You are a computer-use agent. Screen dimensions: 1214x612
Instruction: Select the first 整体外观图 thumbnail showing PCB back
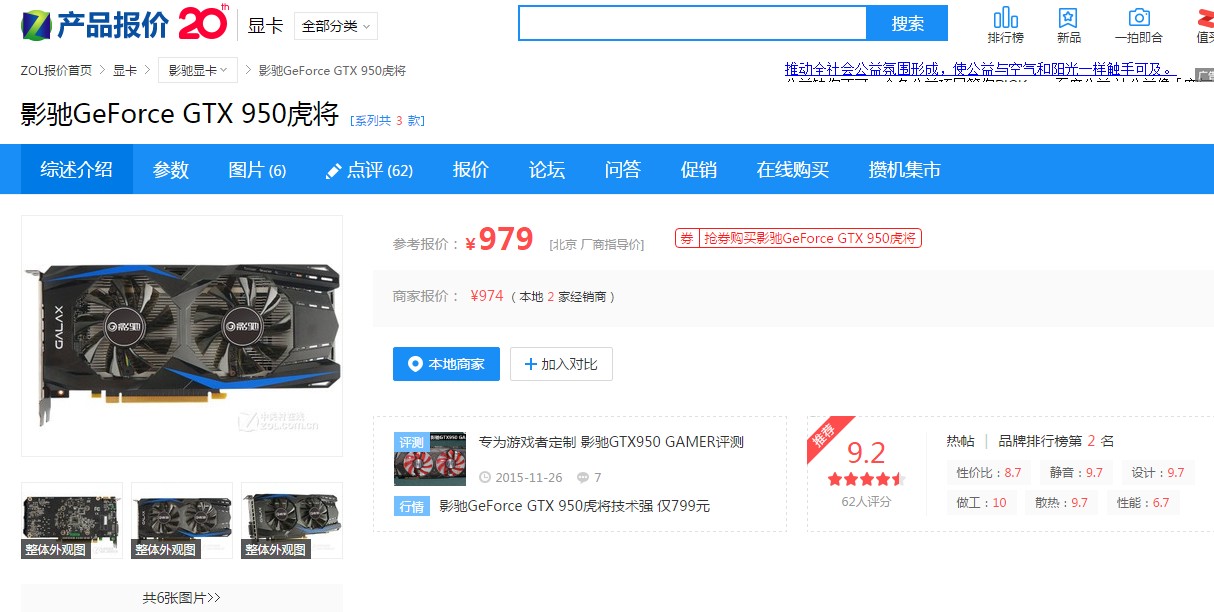[x=72, y=520]
